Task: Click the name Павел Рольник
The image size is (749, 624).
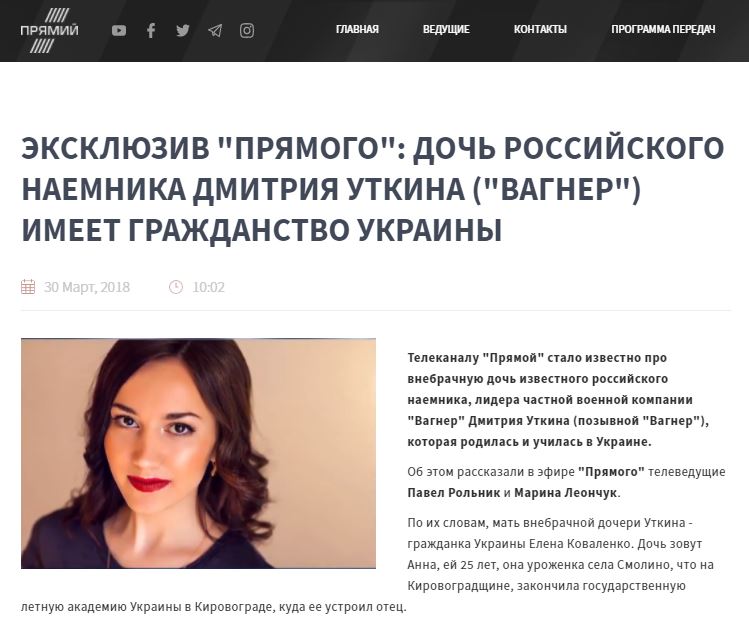Action: click(454, 493)
